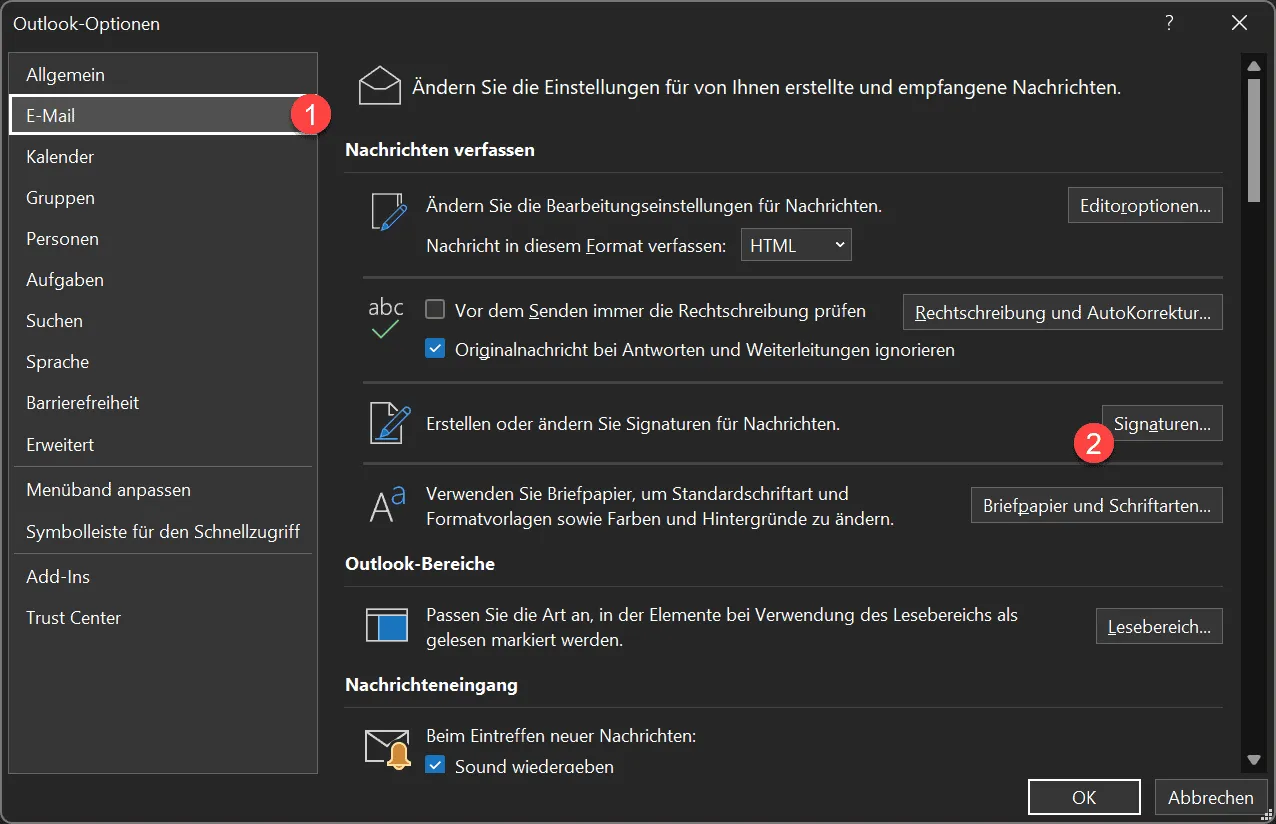Open Symbolleiste für den Schnellzugriff settings
The image size is (1276, 824).
pyautogui.click(x=163, y=532)
